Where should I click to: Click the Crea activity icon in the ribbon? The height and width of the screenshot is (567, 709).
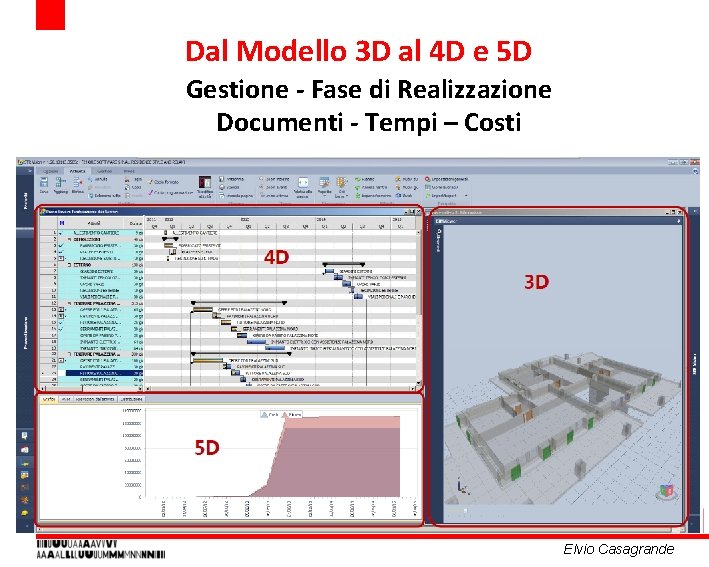coord(44,183)
